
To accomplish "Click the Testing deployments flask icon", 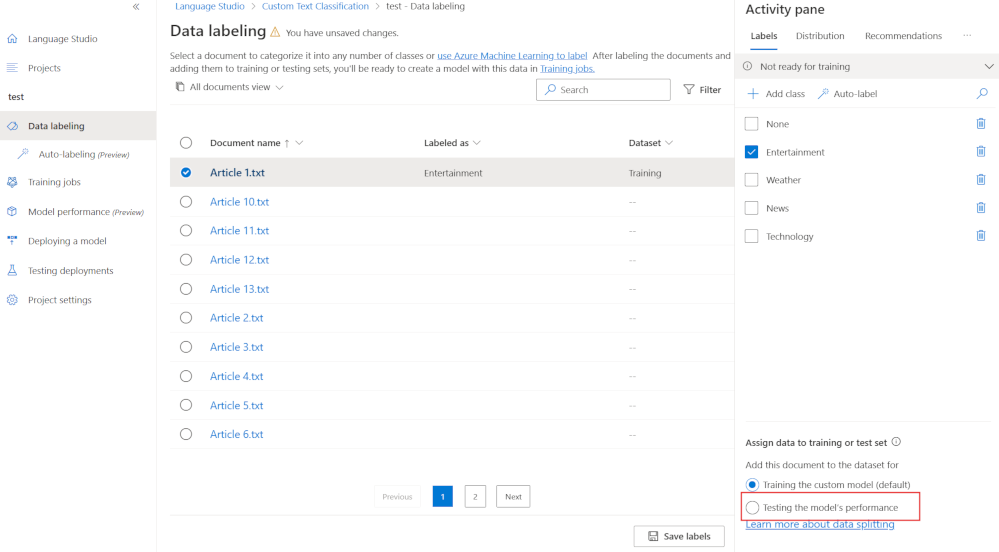I will point(12,270).
